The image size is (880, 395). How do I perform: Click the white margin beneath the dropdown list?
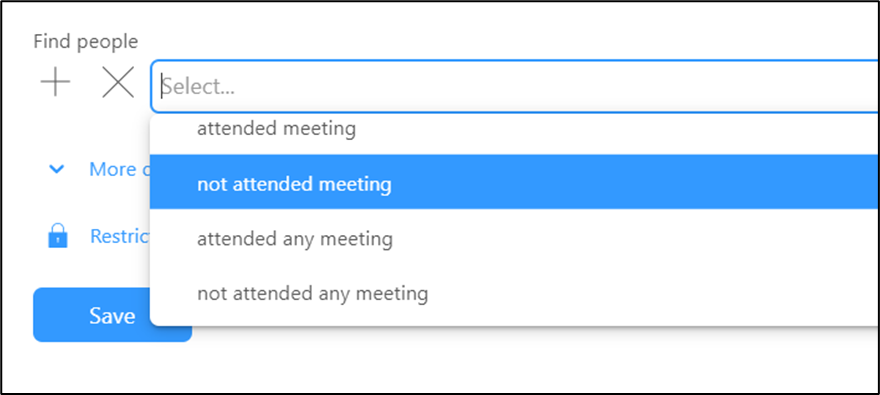click(x=505, y=359)
